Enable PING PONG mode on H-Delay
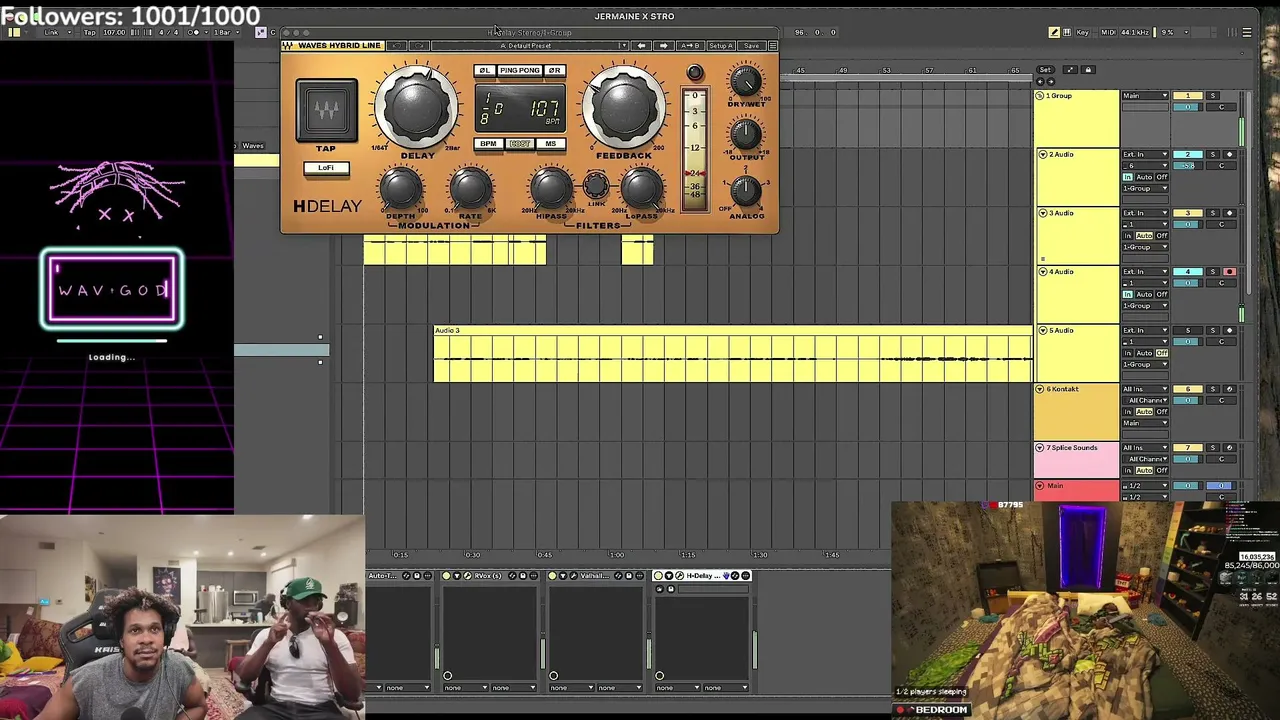The image size is (1280, 720). coord(519,71)
